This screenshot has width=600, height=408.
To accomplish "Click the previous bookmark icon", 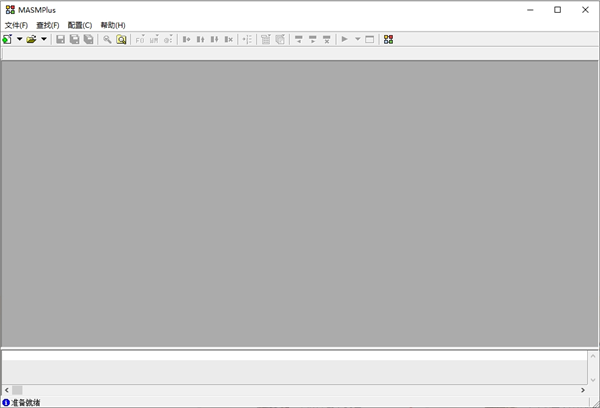I will click(201, 39).
